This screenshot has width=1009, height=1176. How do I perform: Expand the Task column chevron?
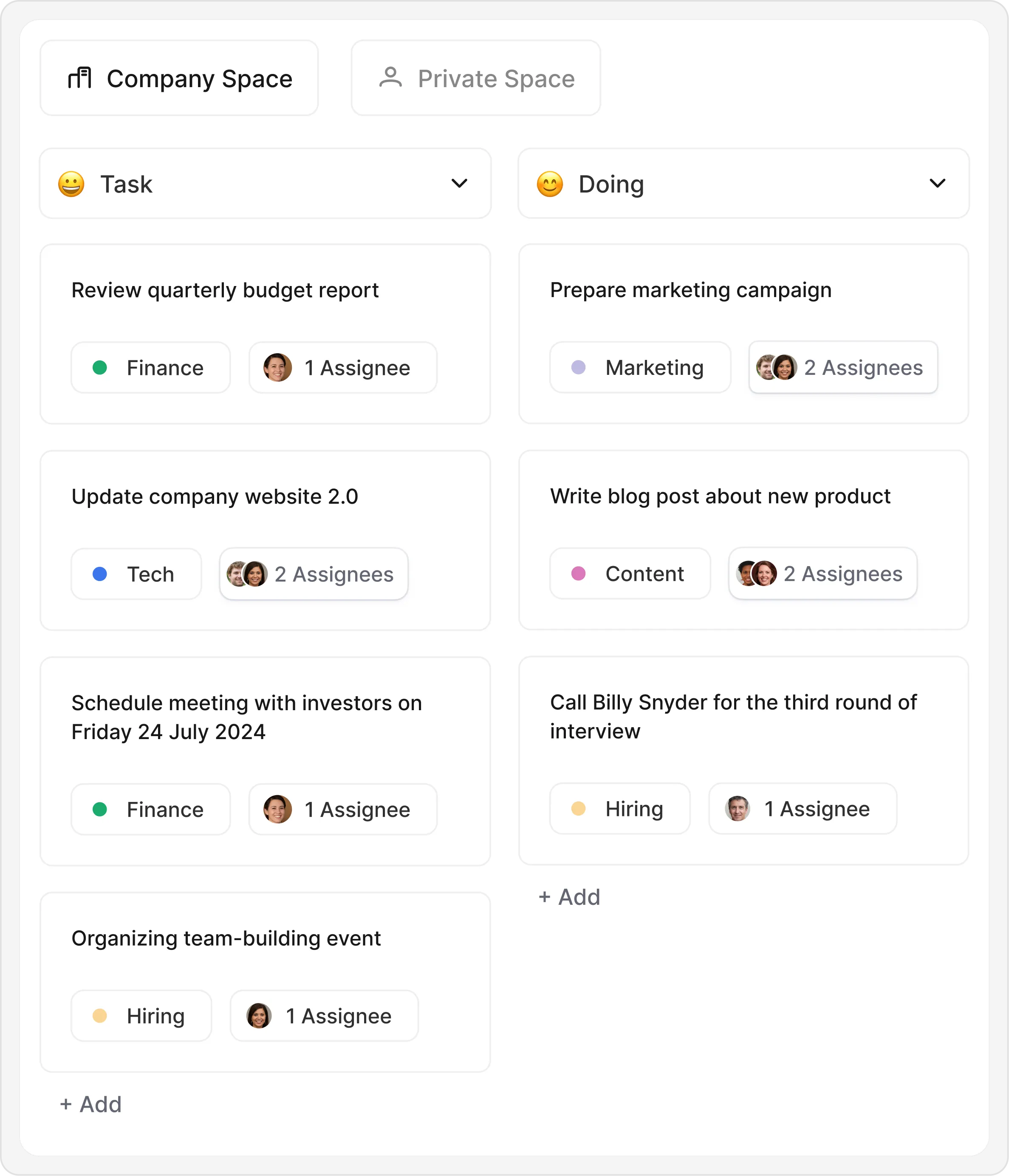pos(459,183)
